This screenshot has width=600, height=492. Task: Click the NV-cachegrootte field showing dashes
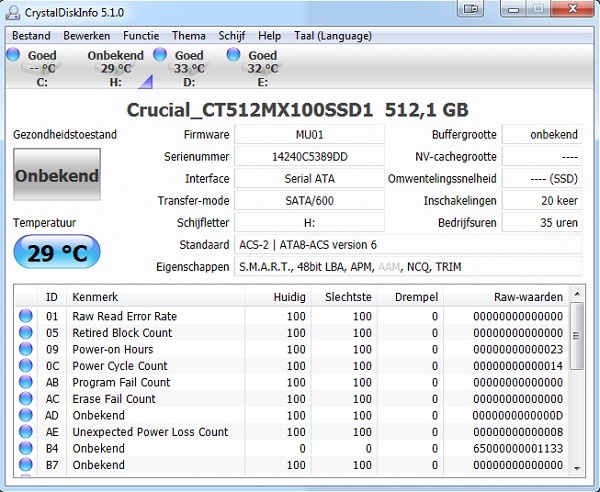542,157
